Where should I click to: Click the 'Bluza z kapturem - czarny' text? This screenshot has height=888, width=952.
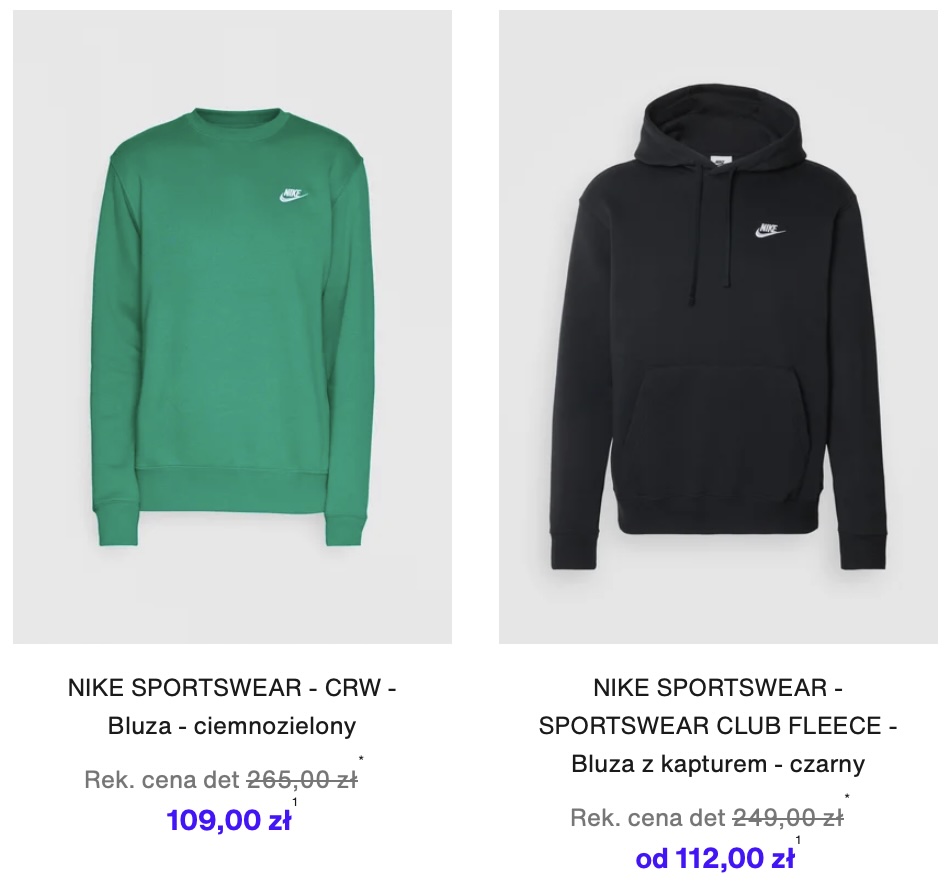click(718, 764)
